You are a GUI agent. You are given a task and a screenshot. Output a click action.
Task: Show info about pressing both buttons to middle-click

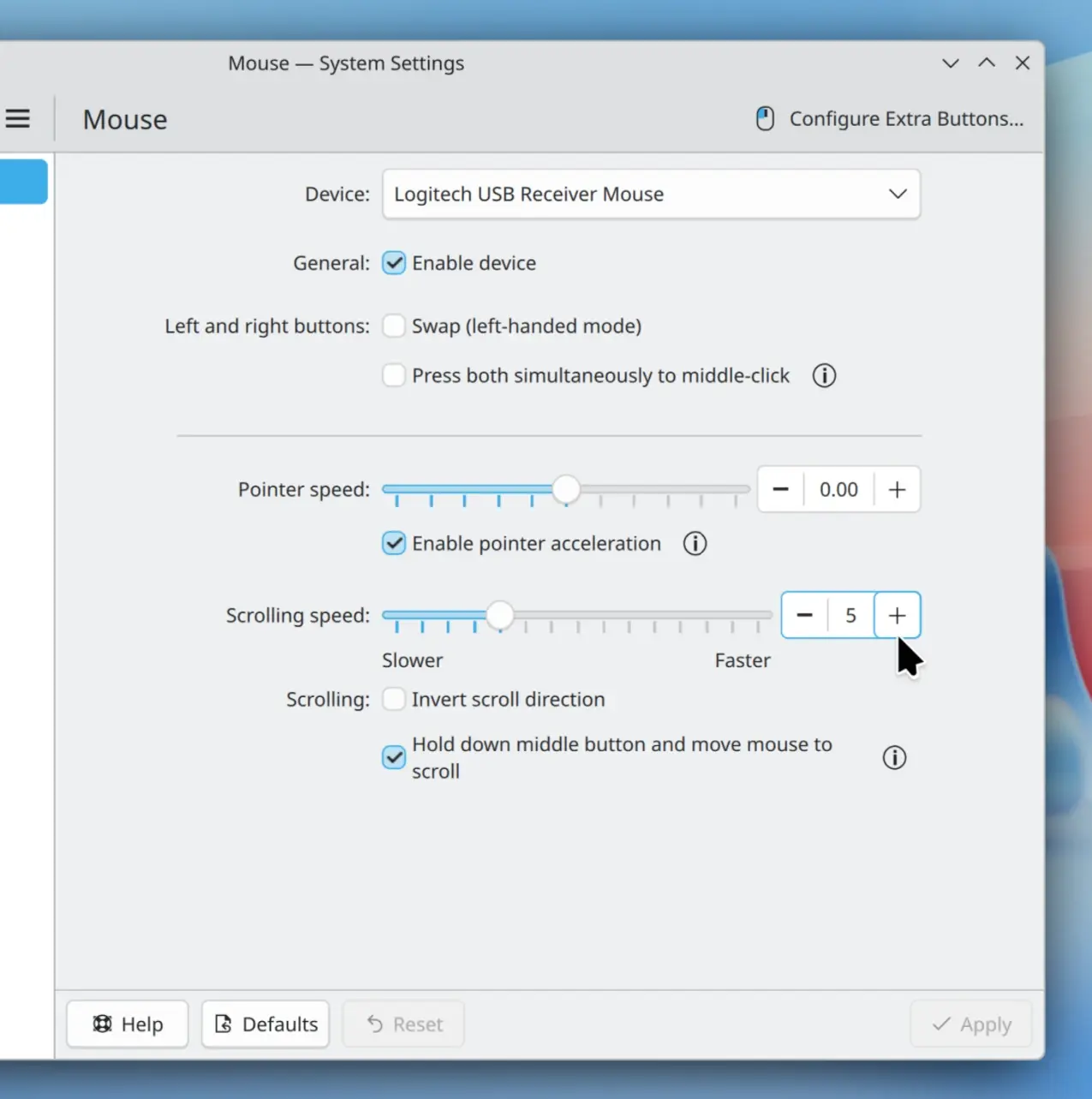[x=824, y=375]
